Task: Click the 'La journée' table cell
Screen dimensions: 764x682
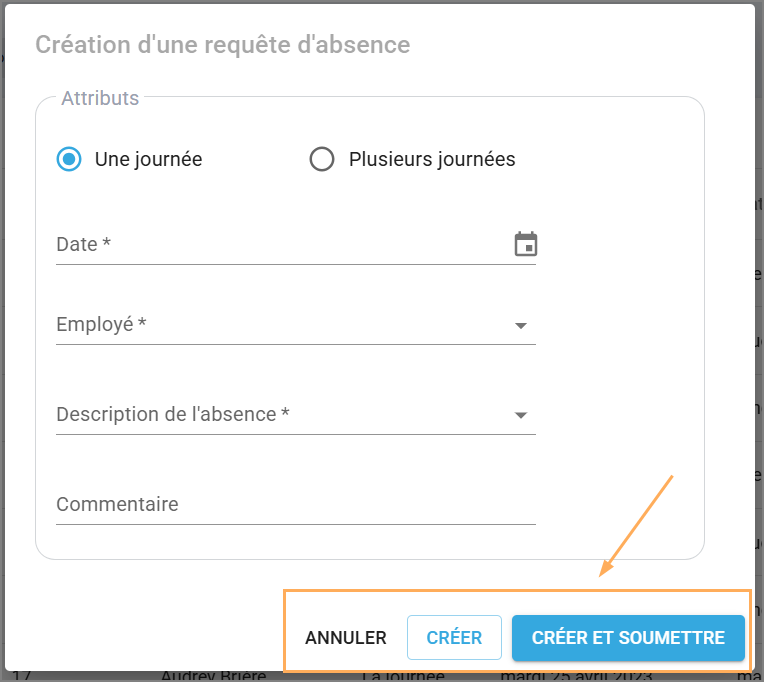Action: 403,676
